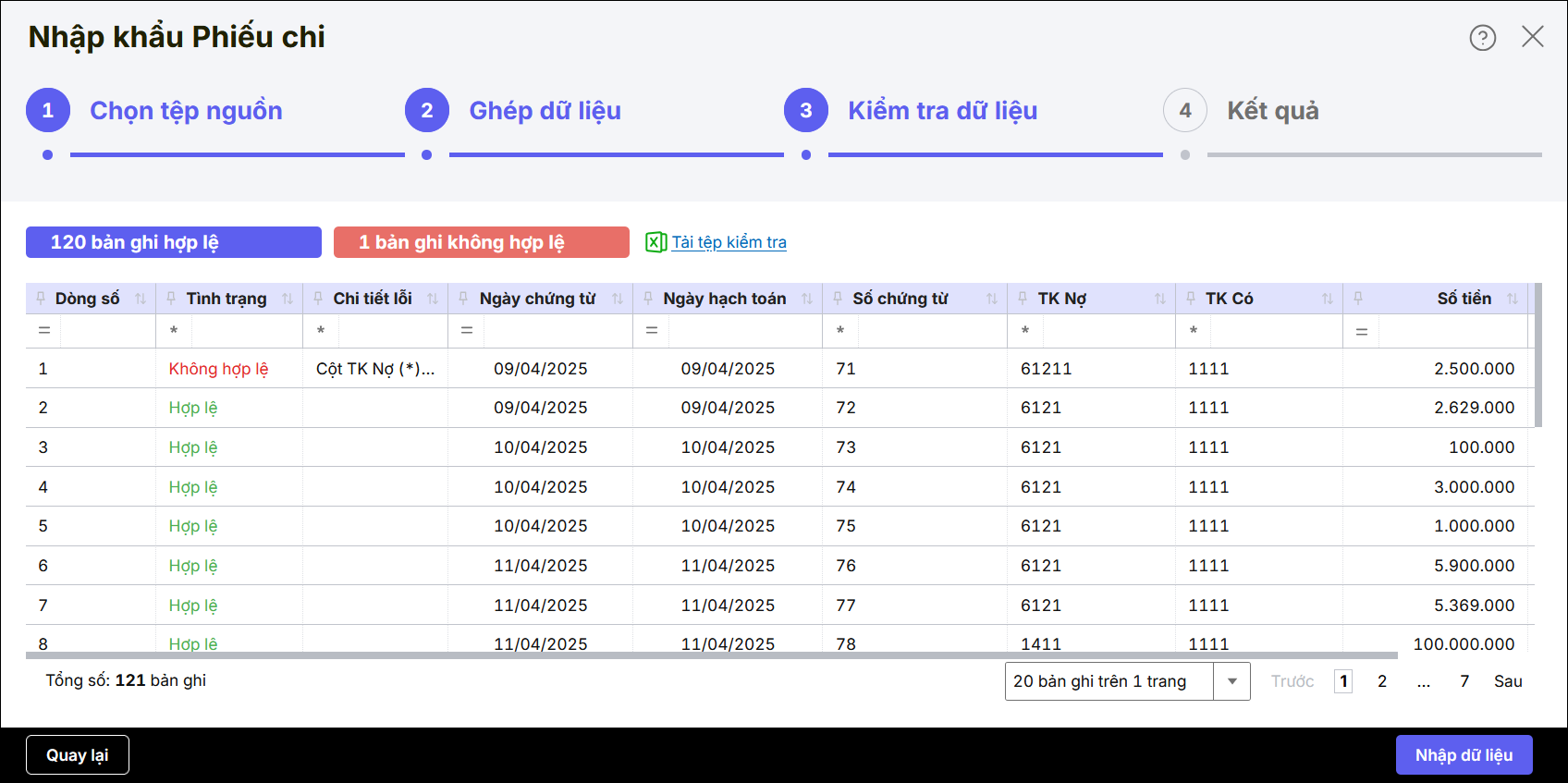Click the Số chứng từ filter input field
Screen dimensions: 1568x783
932,331
